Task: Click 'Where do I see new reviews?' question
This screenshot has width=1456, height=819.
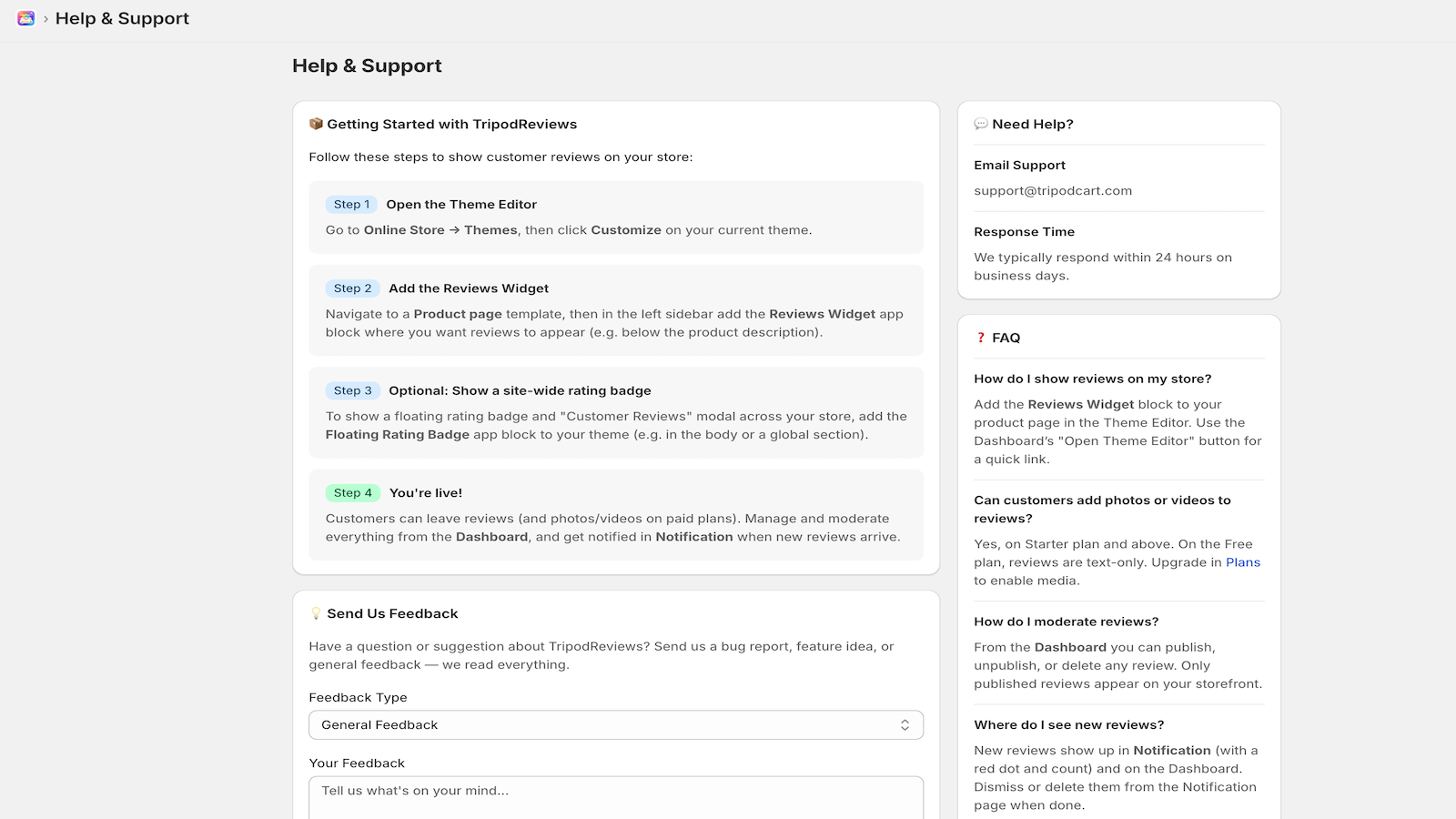Action: coord(1068,725)
